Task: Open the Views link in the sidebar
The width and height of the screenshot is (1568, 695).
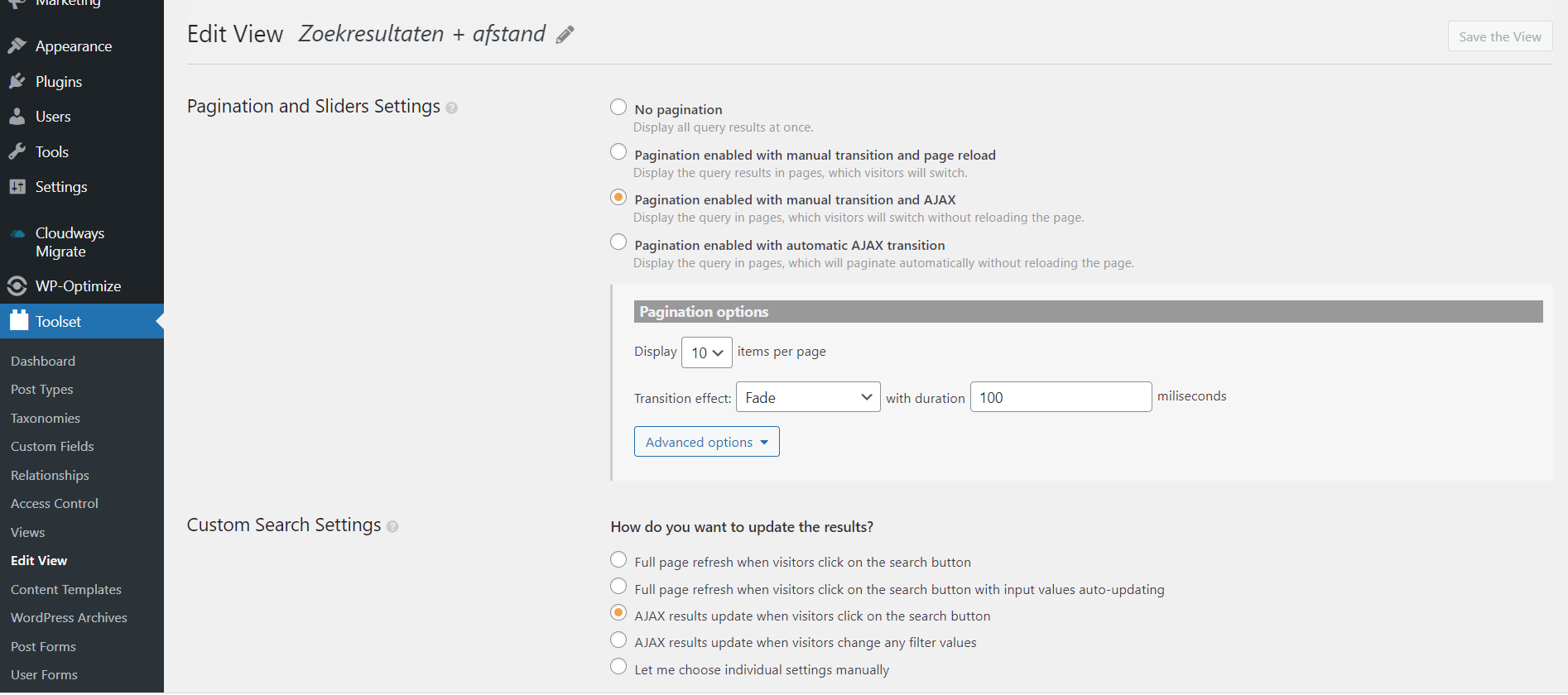Action: coord(28,532)
